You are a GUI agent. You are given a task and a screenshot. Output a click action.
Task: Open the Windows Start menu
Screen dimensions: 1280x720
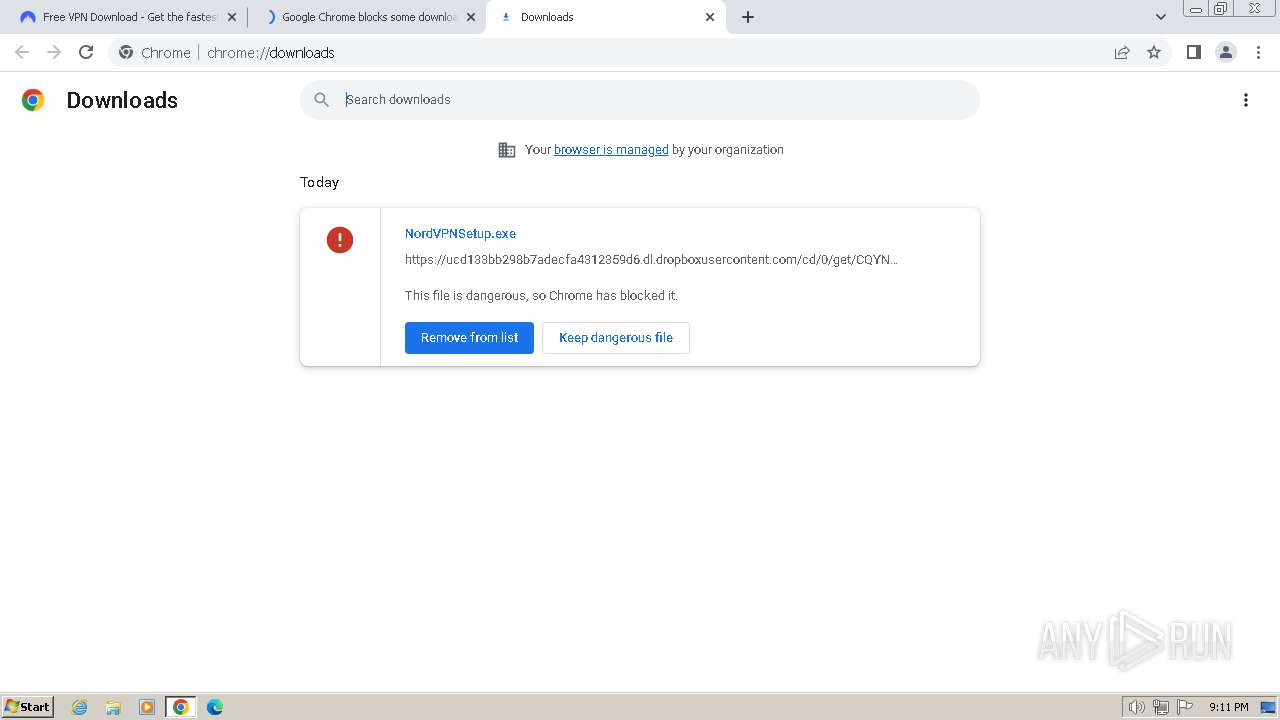point(28,707)
